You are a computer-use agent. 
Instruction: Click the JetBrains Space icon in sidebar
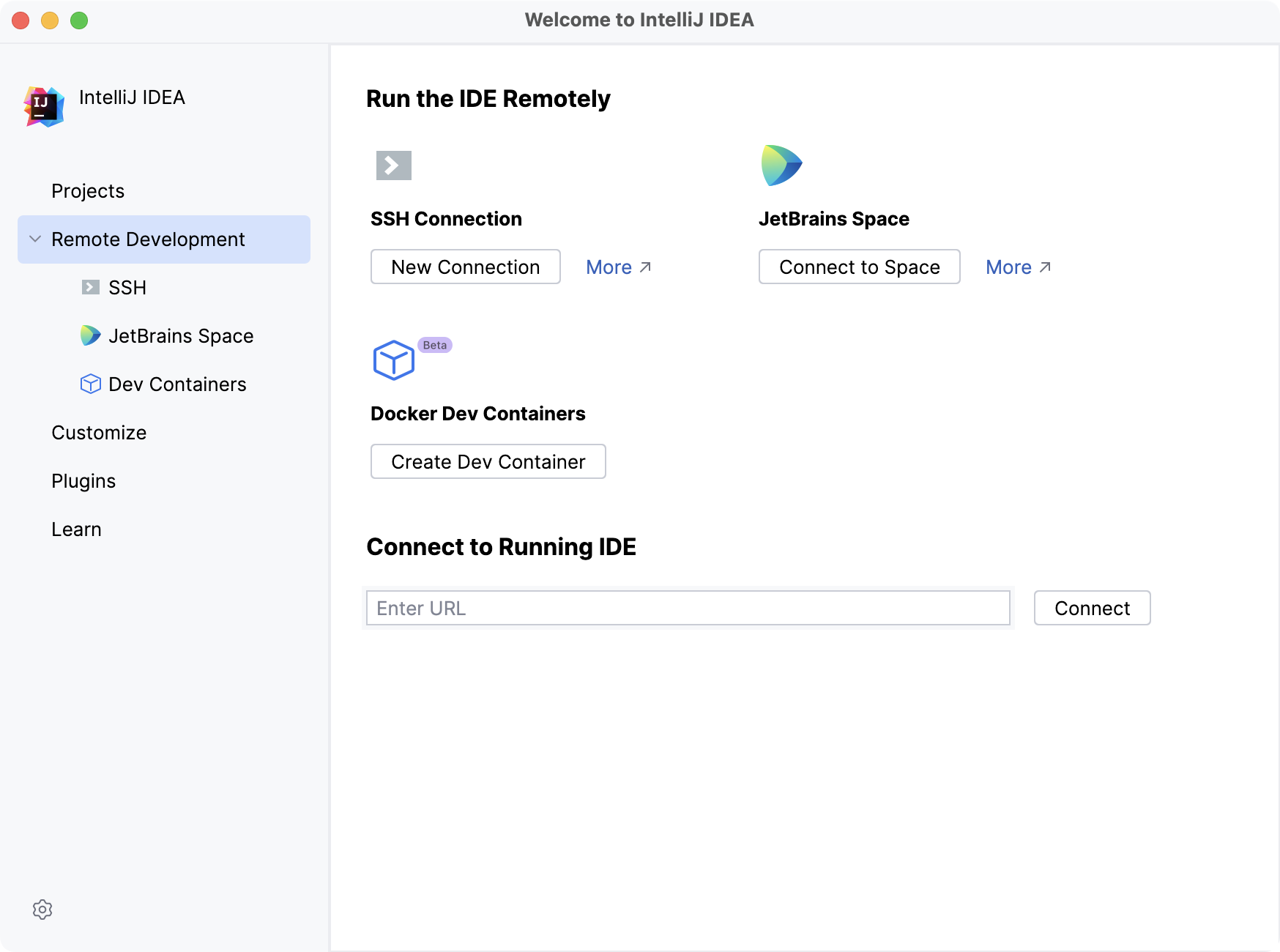pyautogui.click(x=90, y=335)
